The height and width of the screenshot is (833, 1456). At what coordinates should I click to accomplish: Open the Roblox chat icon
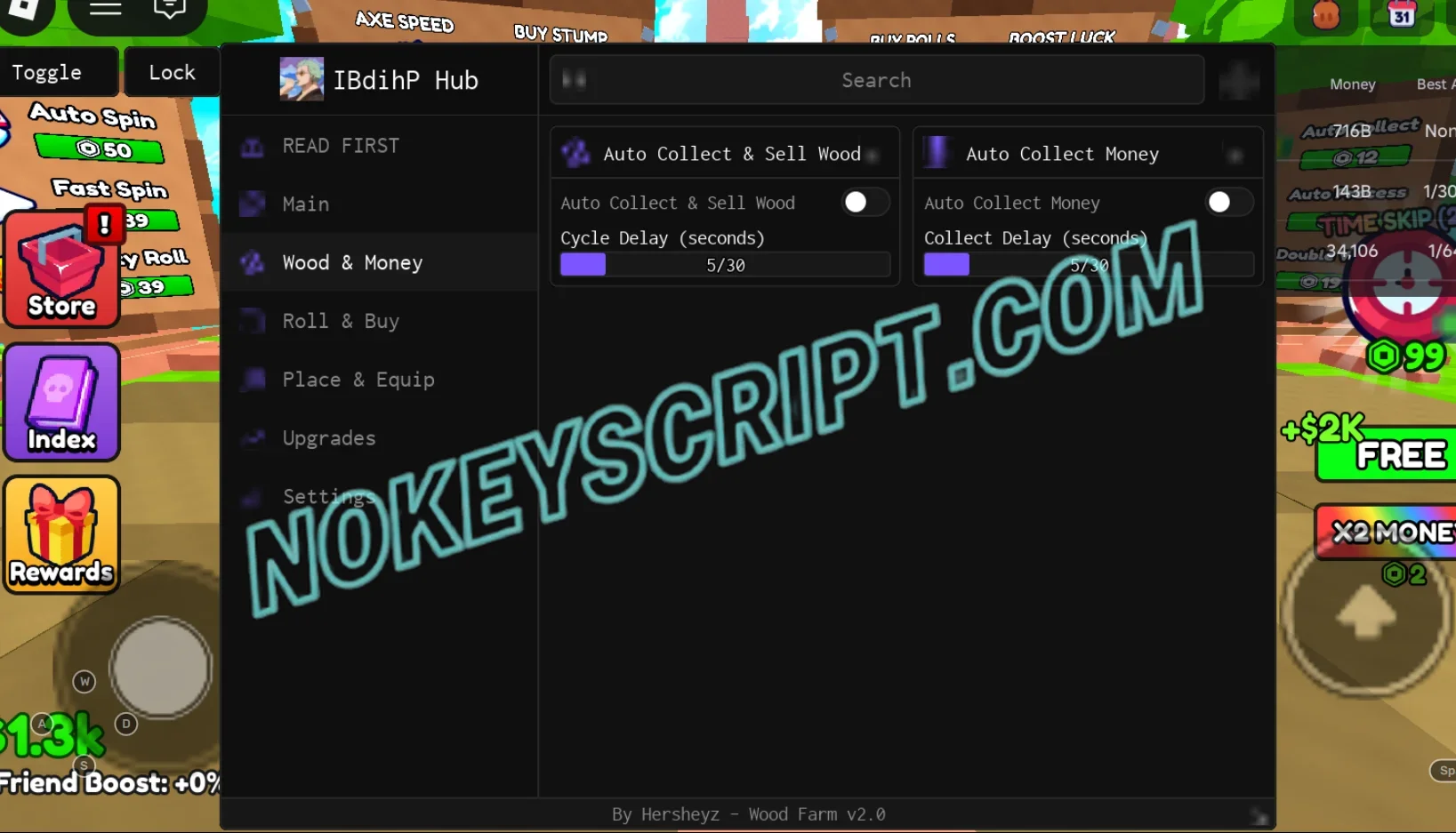coord(169,9)
